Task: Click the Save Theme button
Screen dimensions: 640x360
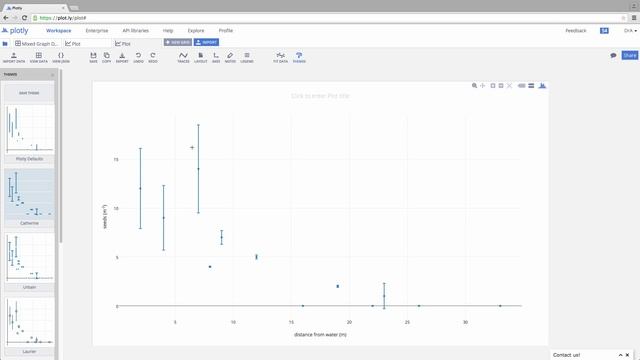Action: [x=29, y=93]
